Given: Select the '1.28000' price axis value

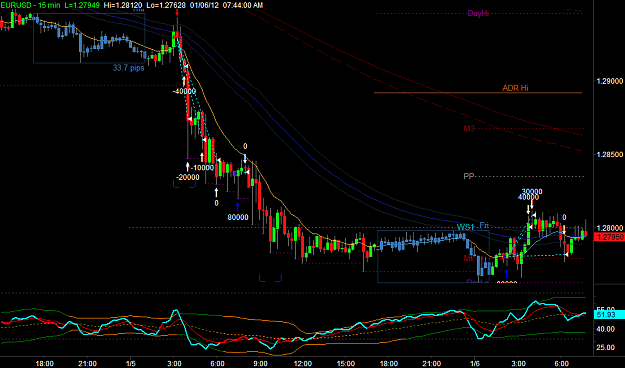Looking at the screenshot, I should pyautogui.click(x=609, y=228).
